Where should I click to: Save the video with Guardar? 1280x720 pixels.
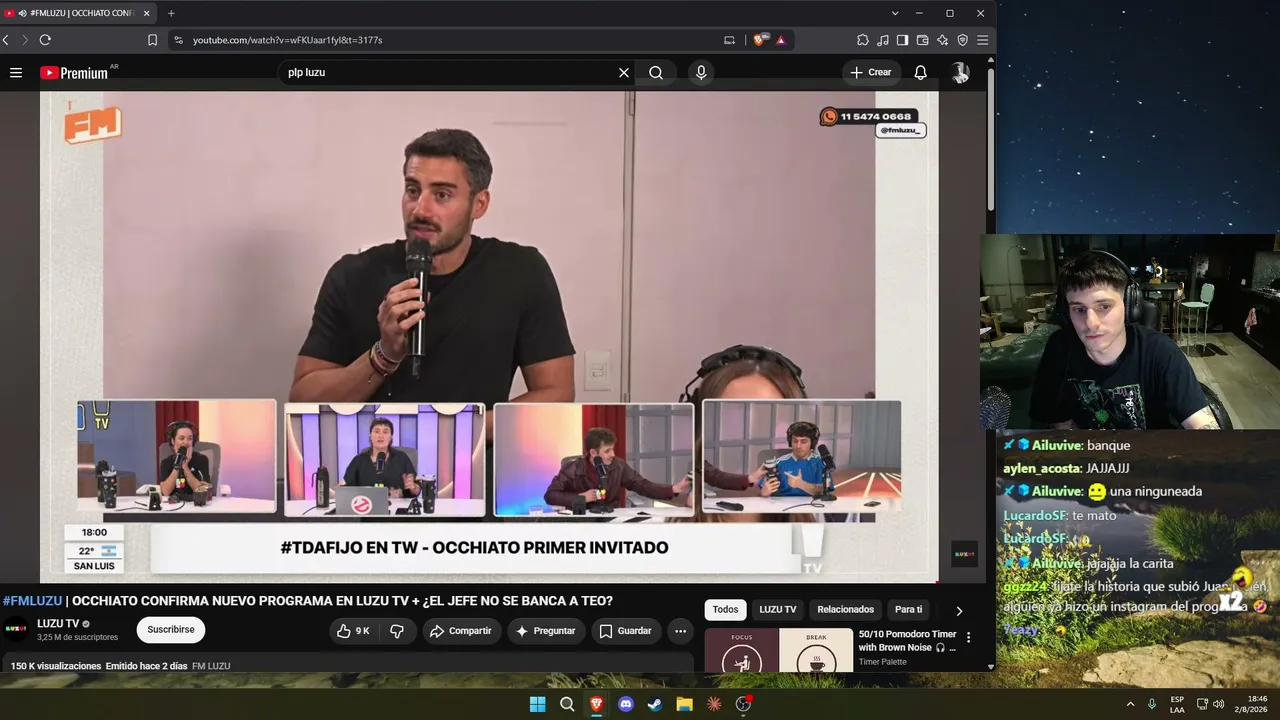coord(626,631)
